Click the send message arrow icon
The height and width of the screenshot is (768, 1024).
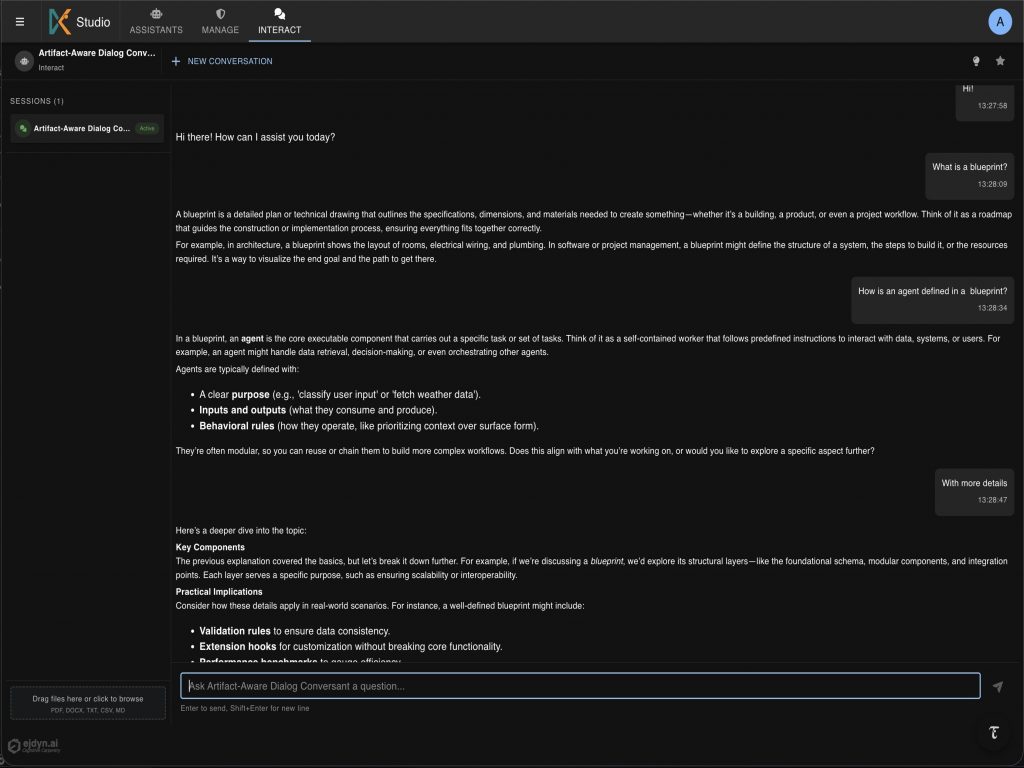tap(997, 687)
